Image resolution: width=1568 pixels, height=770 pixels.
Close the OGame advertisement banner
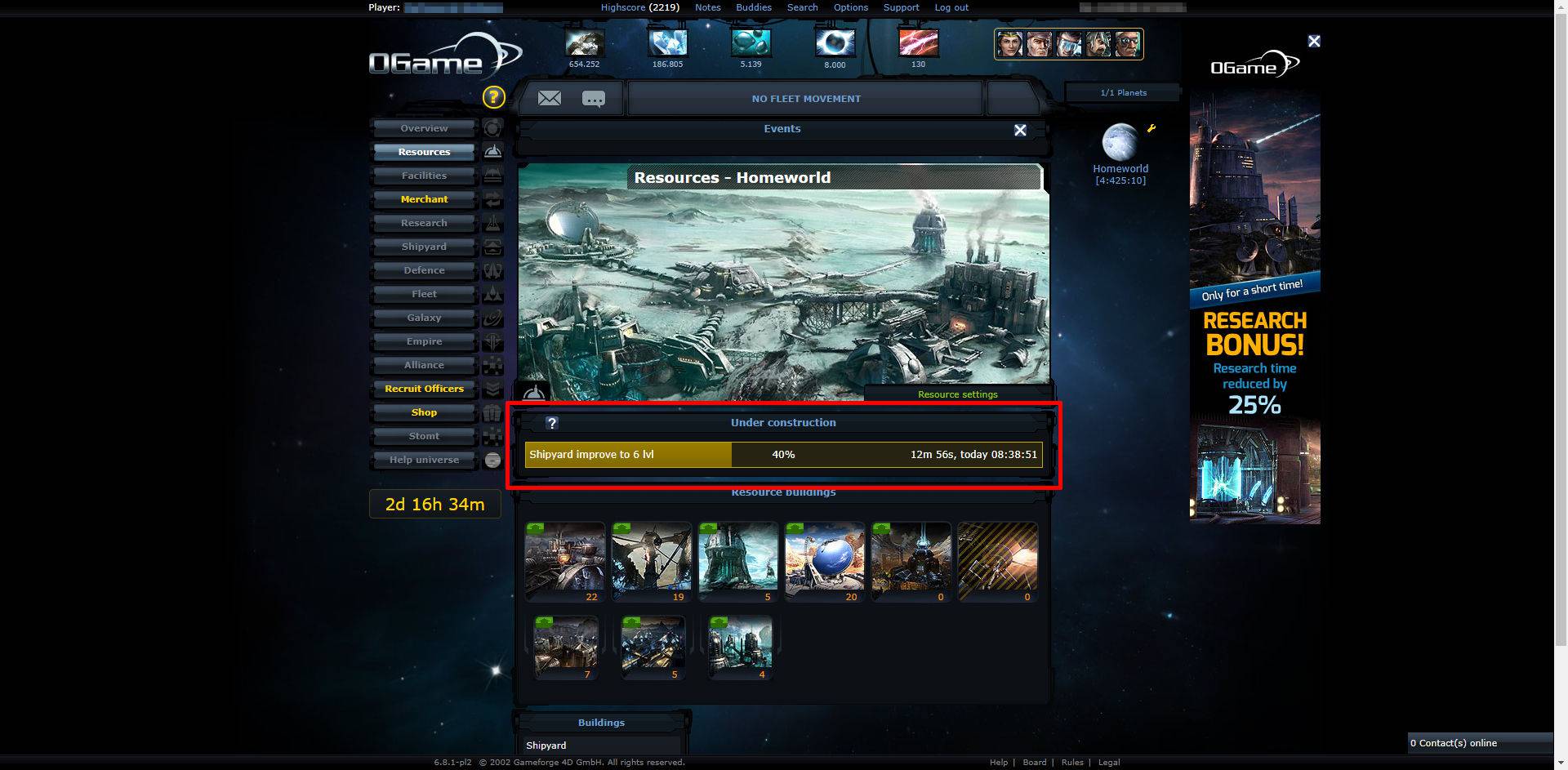click(1314, 41)
